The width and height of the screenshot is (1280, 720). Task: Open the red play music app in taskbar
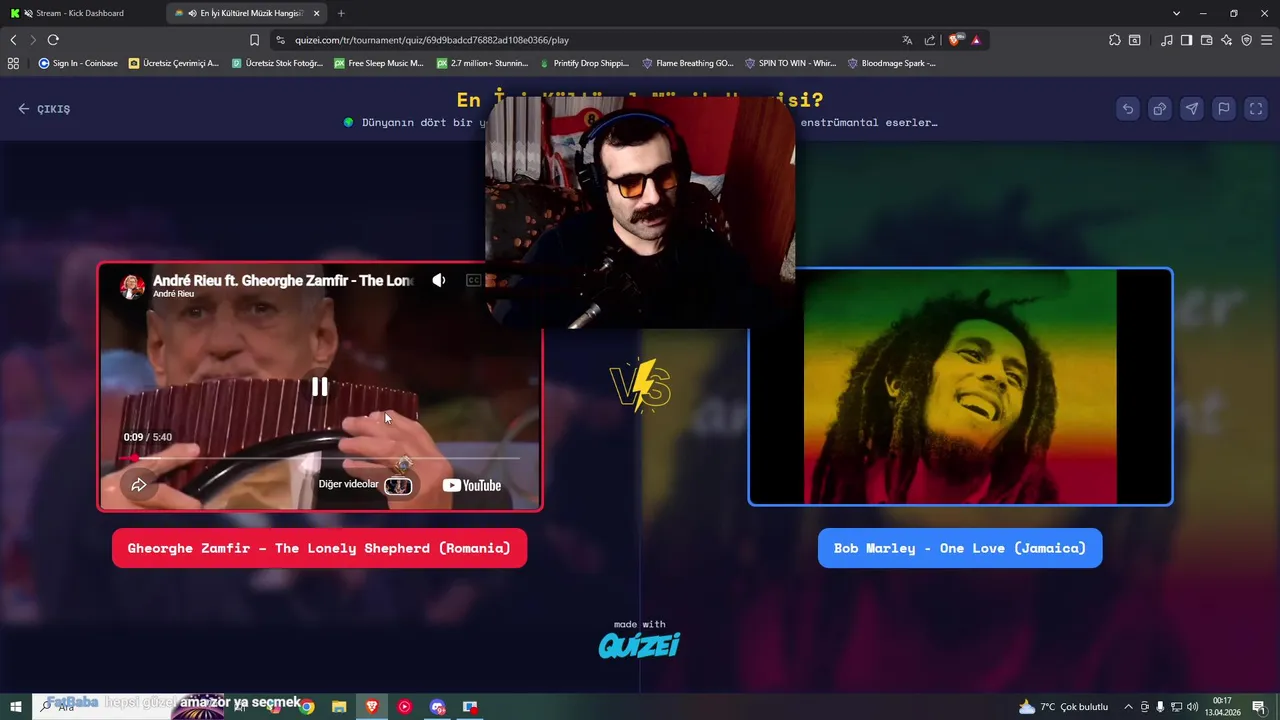[404, 707]
